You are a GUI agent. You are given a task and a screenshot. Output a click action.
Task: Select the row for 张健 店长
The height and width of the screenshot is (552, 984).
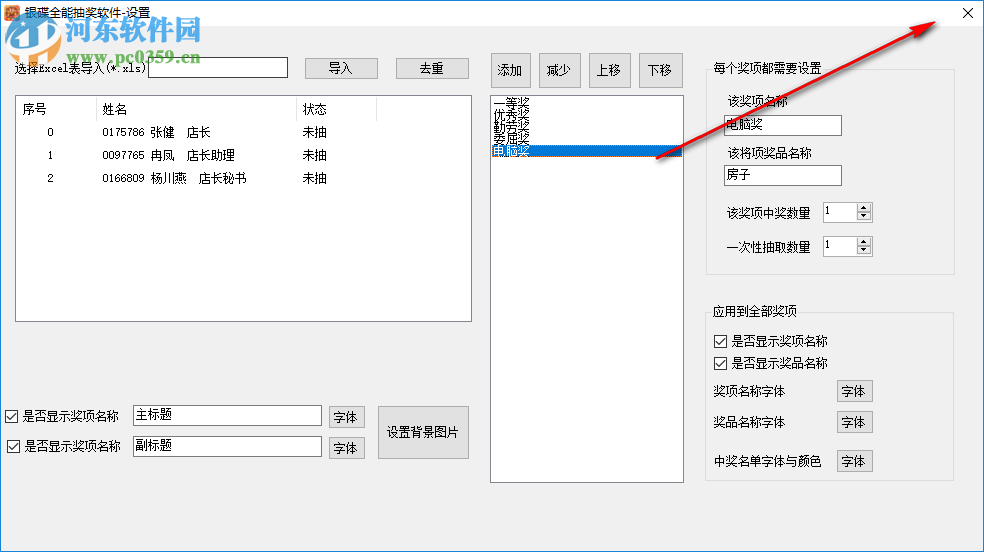click(243, 132)
